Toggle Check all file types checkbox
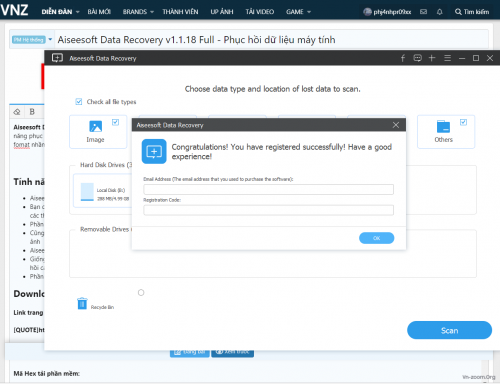Screen dimensions: 500x384 (79, 101)
